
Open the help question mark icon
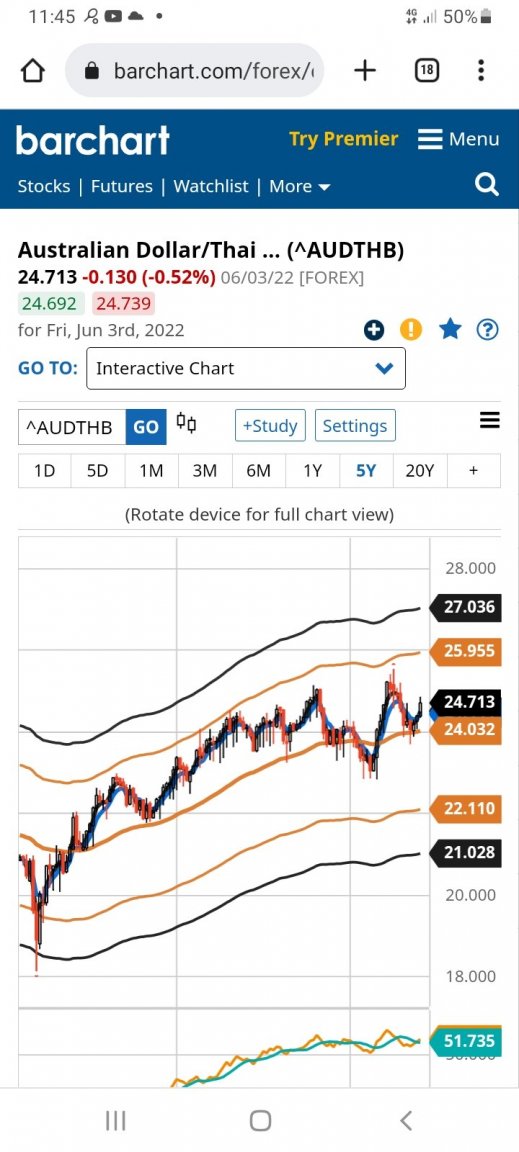point(487,331)
